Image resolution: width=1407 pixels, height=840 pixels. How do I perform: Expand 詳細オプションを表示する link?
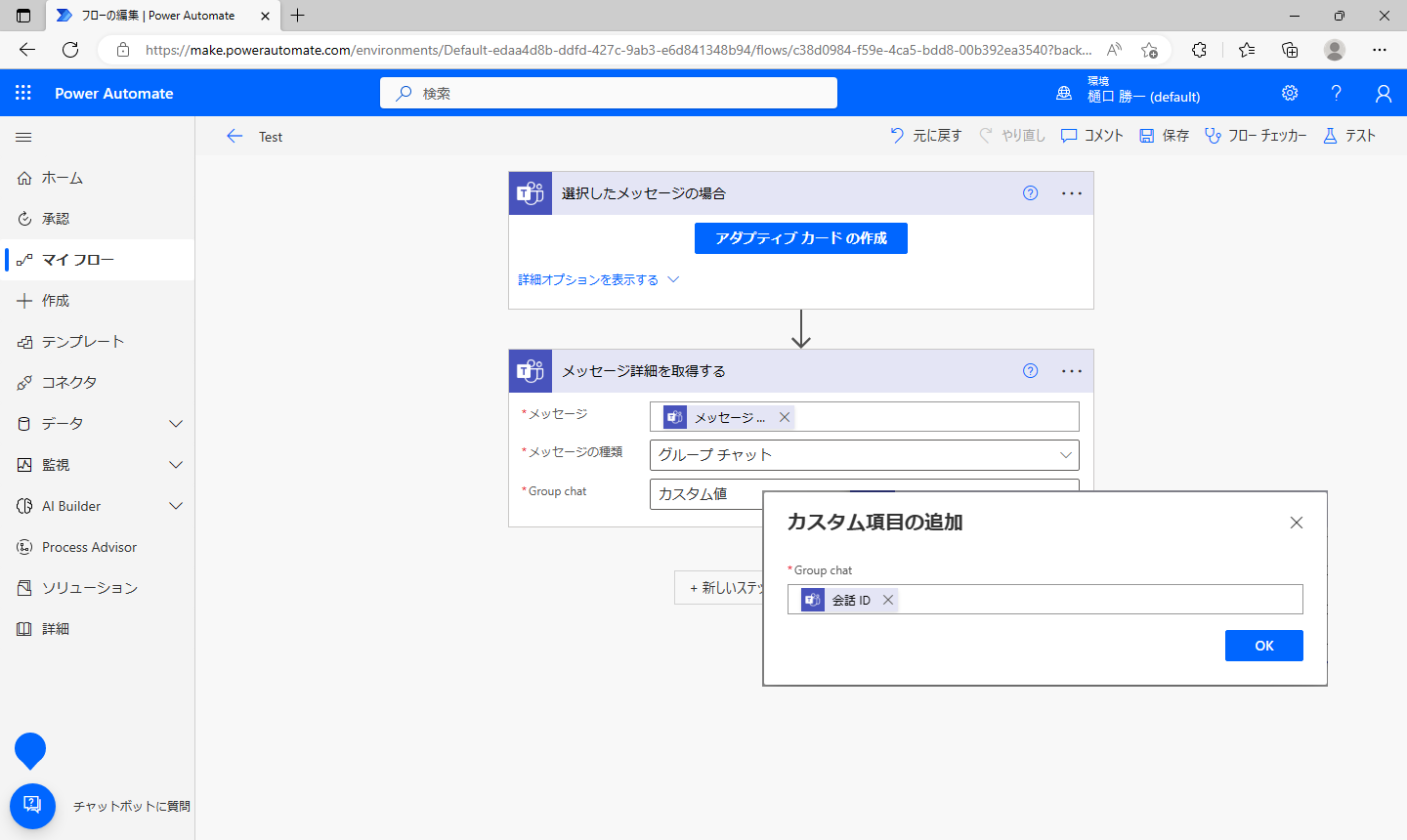click(x=598, y=279)
